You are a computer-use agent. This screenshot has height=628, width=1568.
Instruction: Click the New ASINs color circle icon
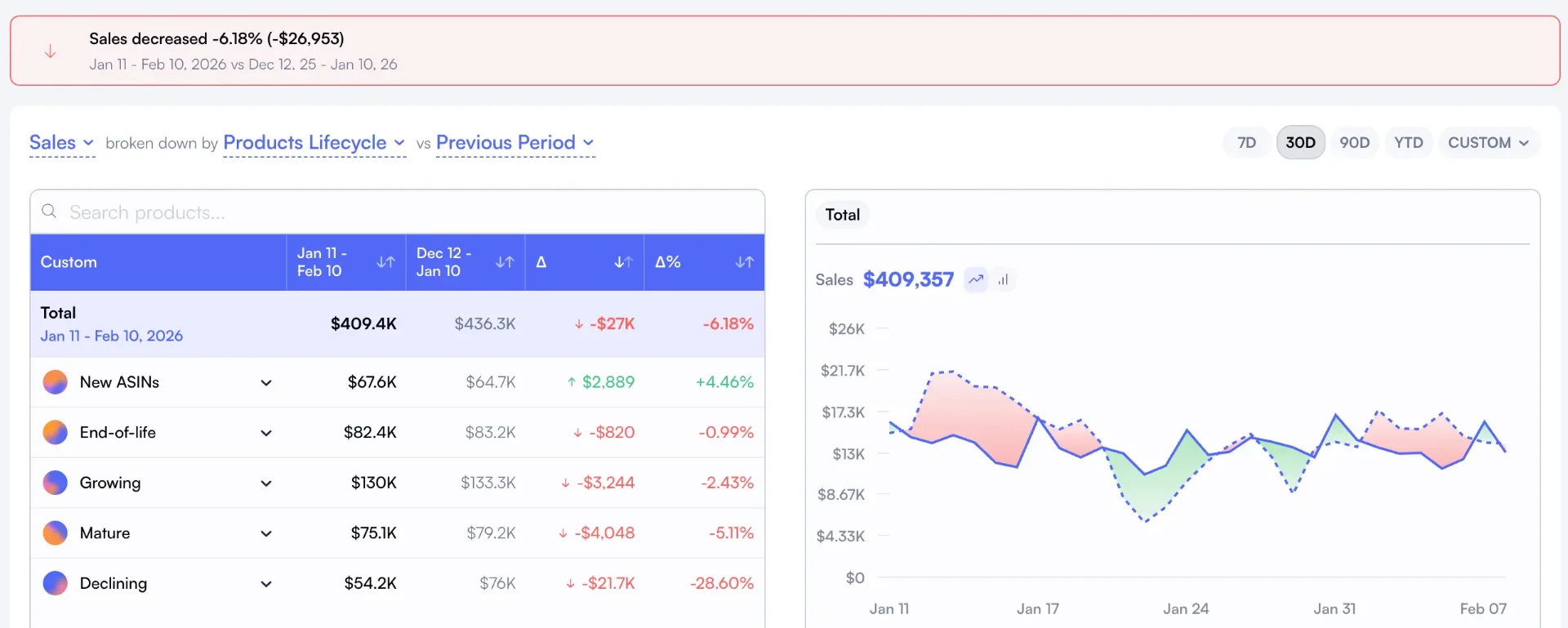tap(55, 382)
